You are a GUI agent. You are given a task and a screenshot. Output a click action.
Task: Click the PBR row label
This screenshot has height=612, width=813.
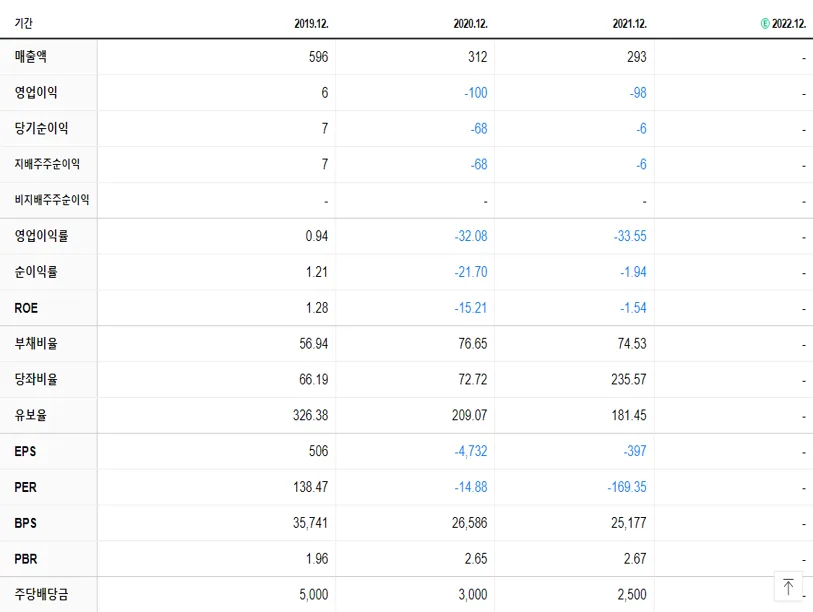point(26,559)
